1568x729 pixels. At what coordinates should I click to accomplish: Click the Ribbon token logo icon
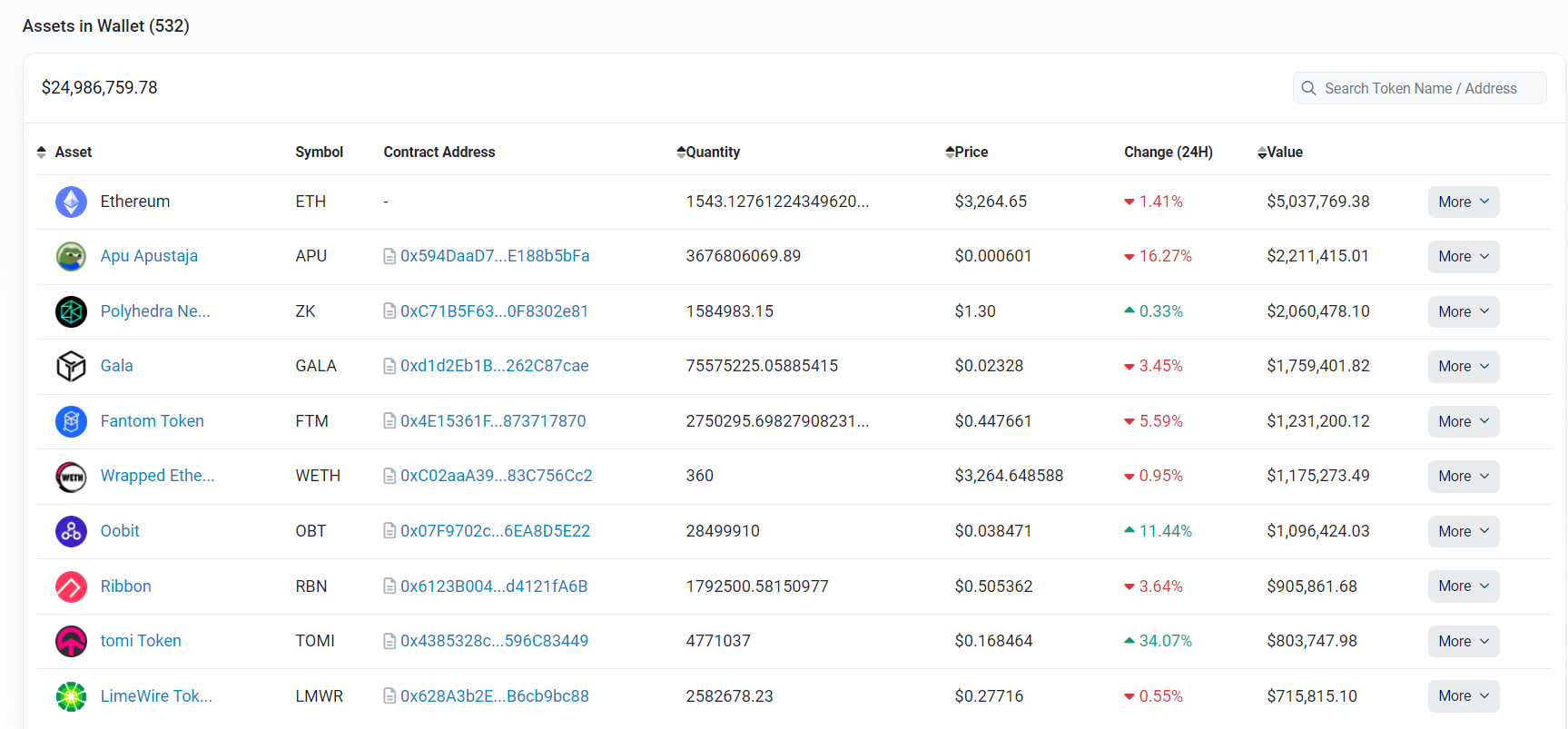[x=71, y=586]
